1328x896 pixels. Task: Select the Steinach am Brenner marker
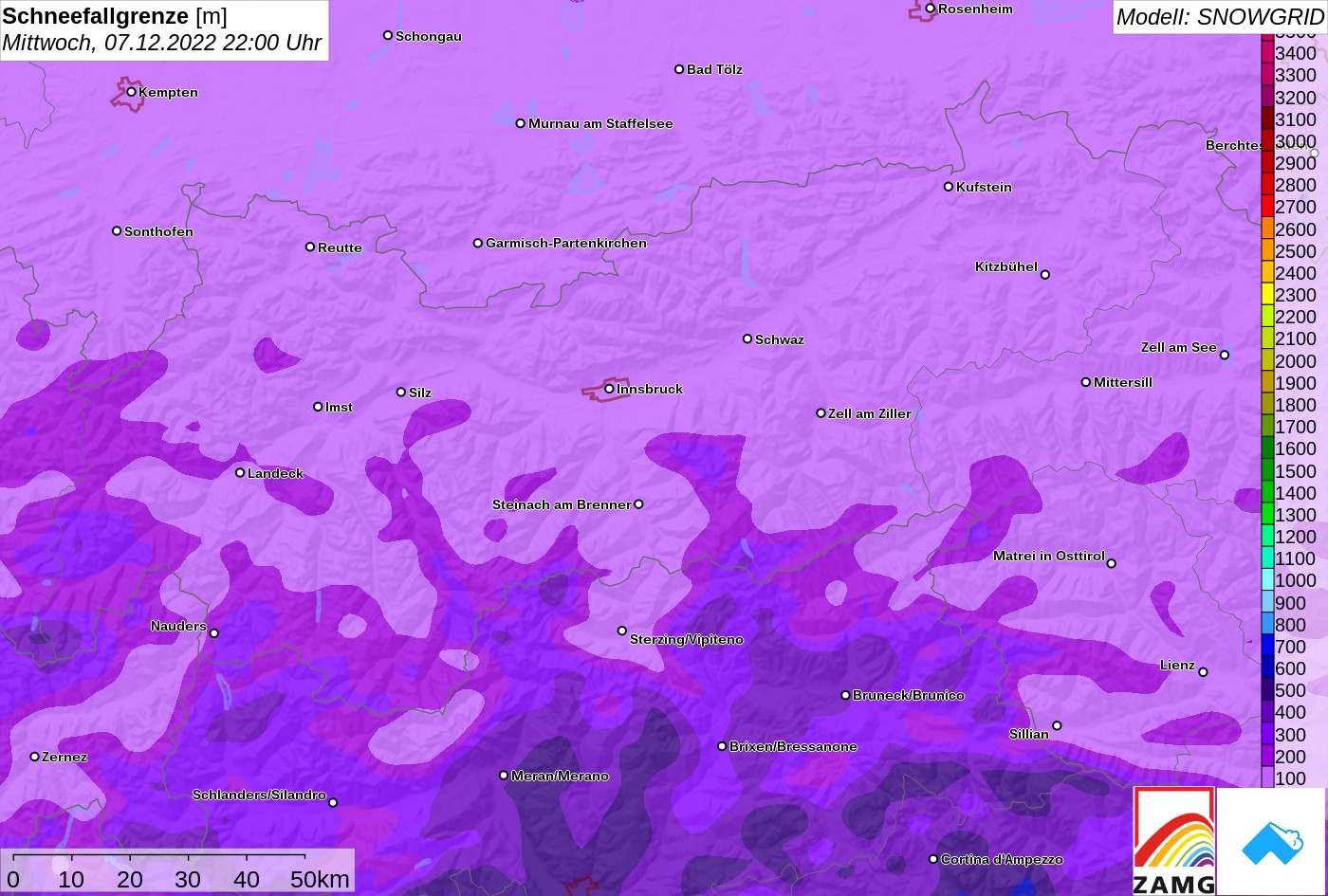pyautogui.click(x=638, y=504)
